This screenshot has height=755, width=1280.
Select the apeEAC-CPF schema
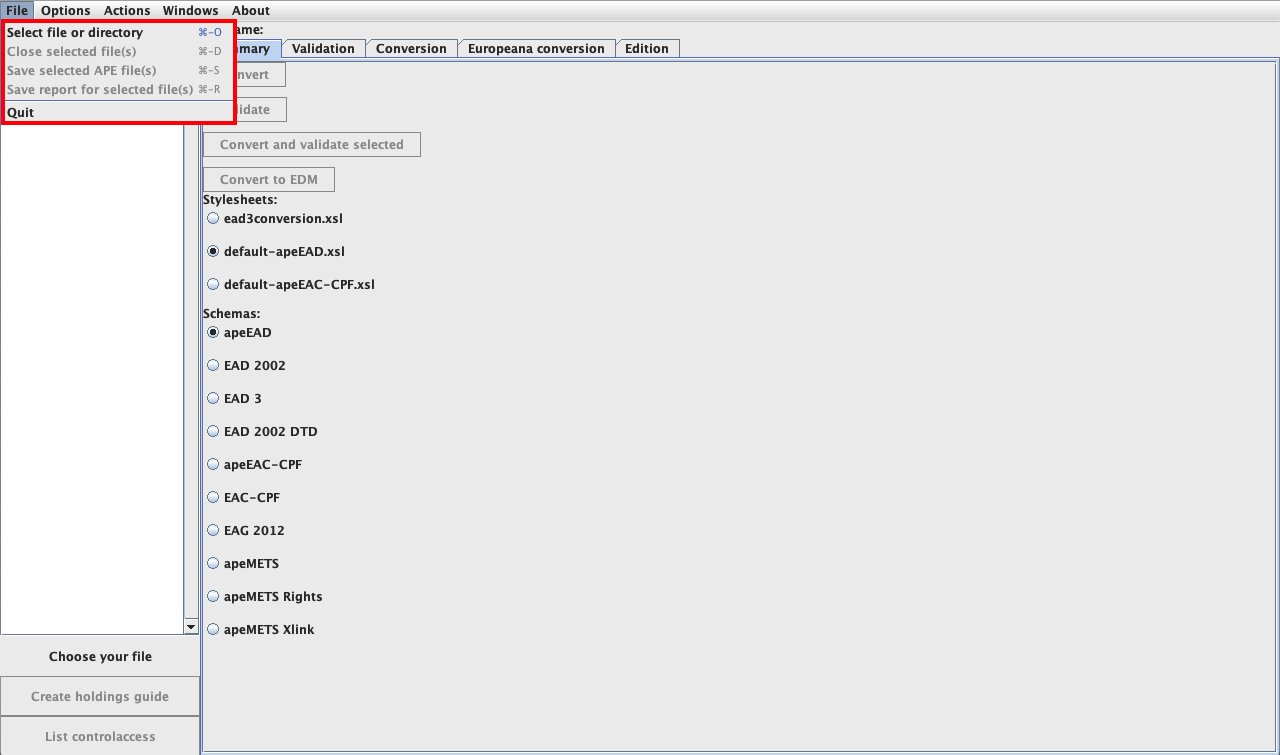coord(254,464)
